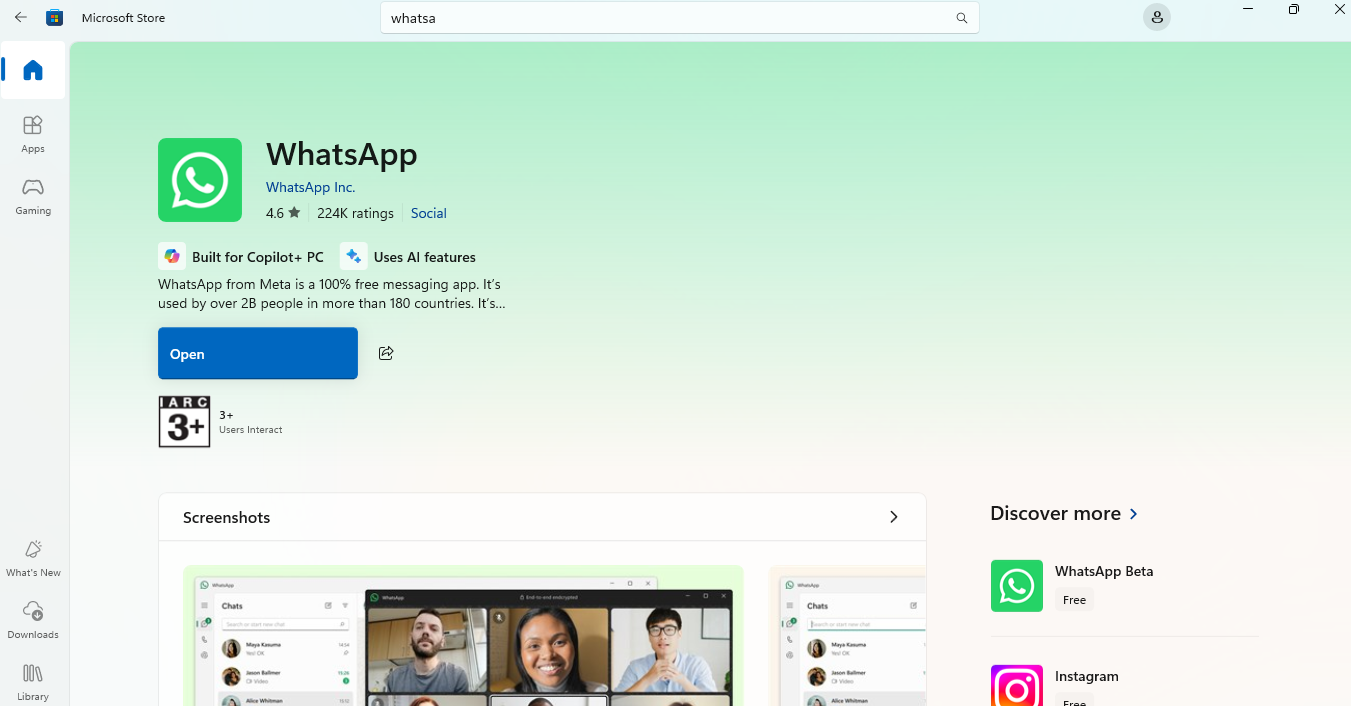Open the user profile account icon

[x=1156, y=17]
